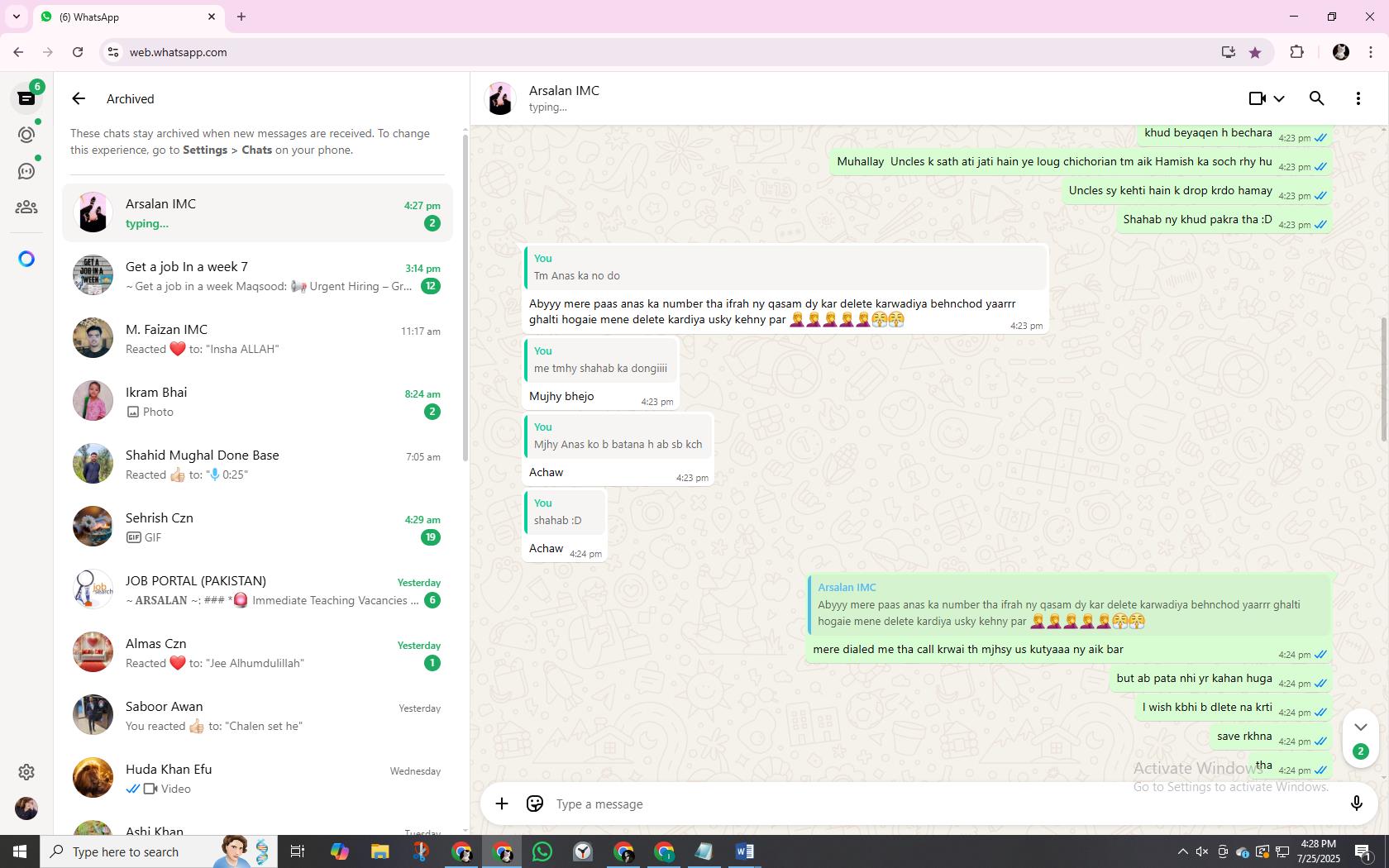1389x868 pixels.
Task: Click the attach plus icon
Action: coord(502,804)
